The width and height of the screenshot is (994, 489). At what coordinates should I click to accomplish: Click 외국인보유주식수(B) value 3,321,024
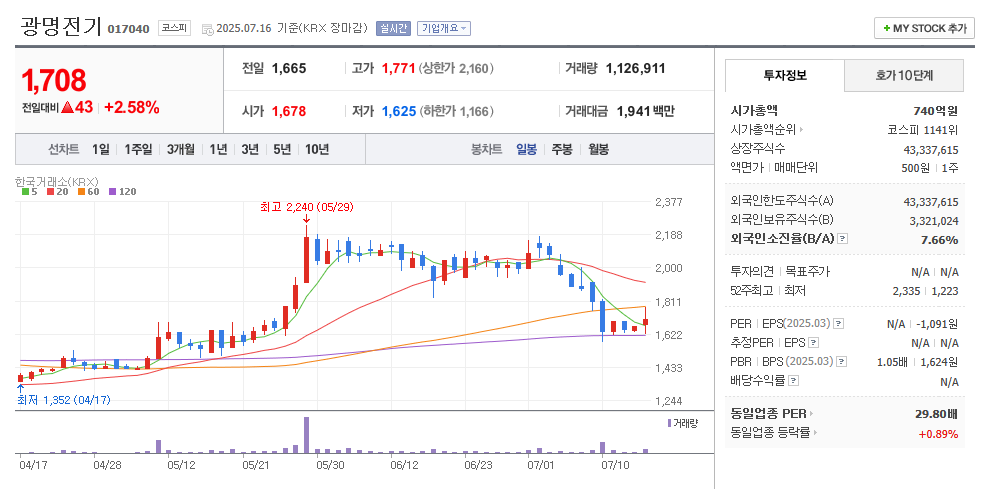(x=933, y=221)
